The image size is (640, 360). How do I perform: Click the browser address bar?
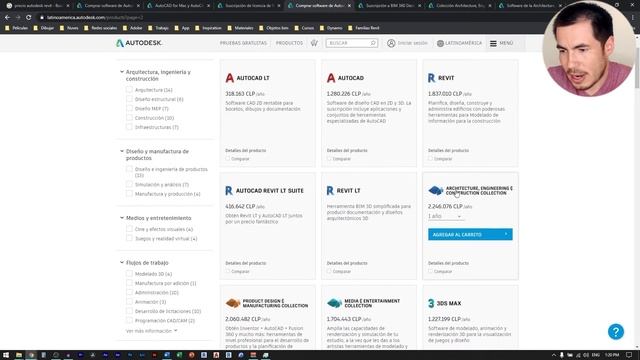[286, 18]
